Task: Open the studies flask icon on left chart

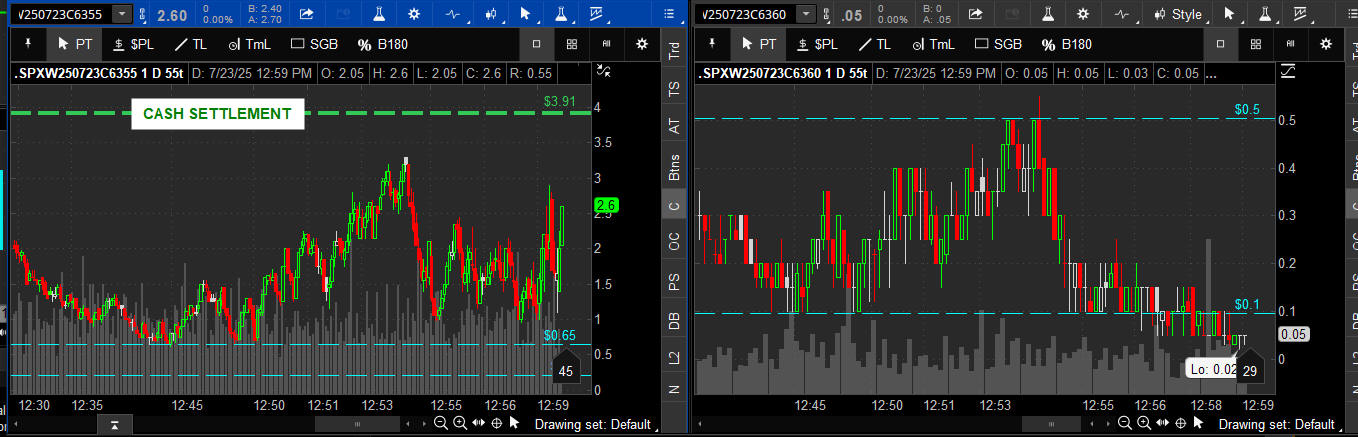Action: [378, 14]
